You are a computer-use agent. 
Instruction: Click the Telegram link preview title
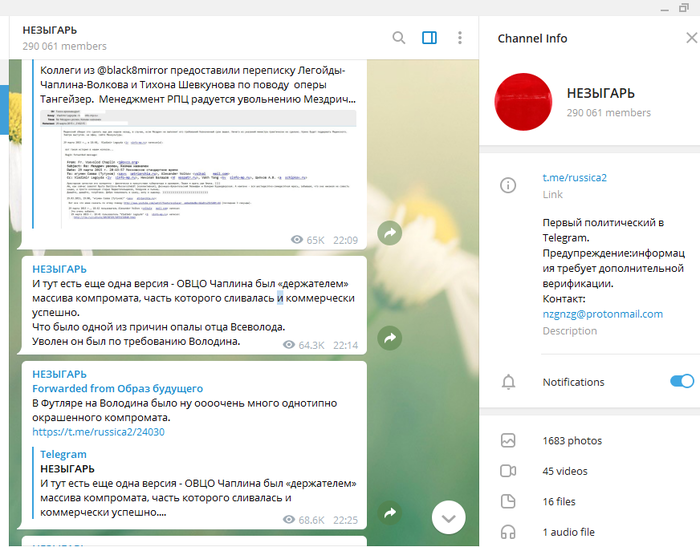click(63, 455)
